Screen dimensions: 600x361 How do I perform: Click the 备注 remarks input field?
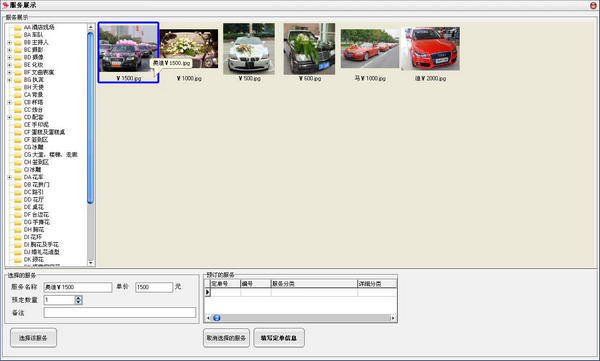pos(120,312)
